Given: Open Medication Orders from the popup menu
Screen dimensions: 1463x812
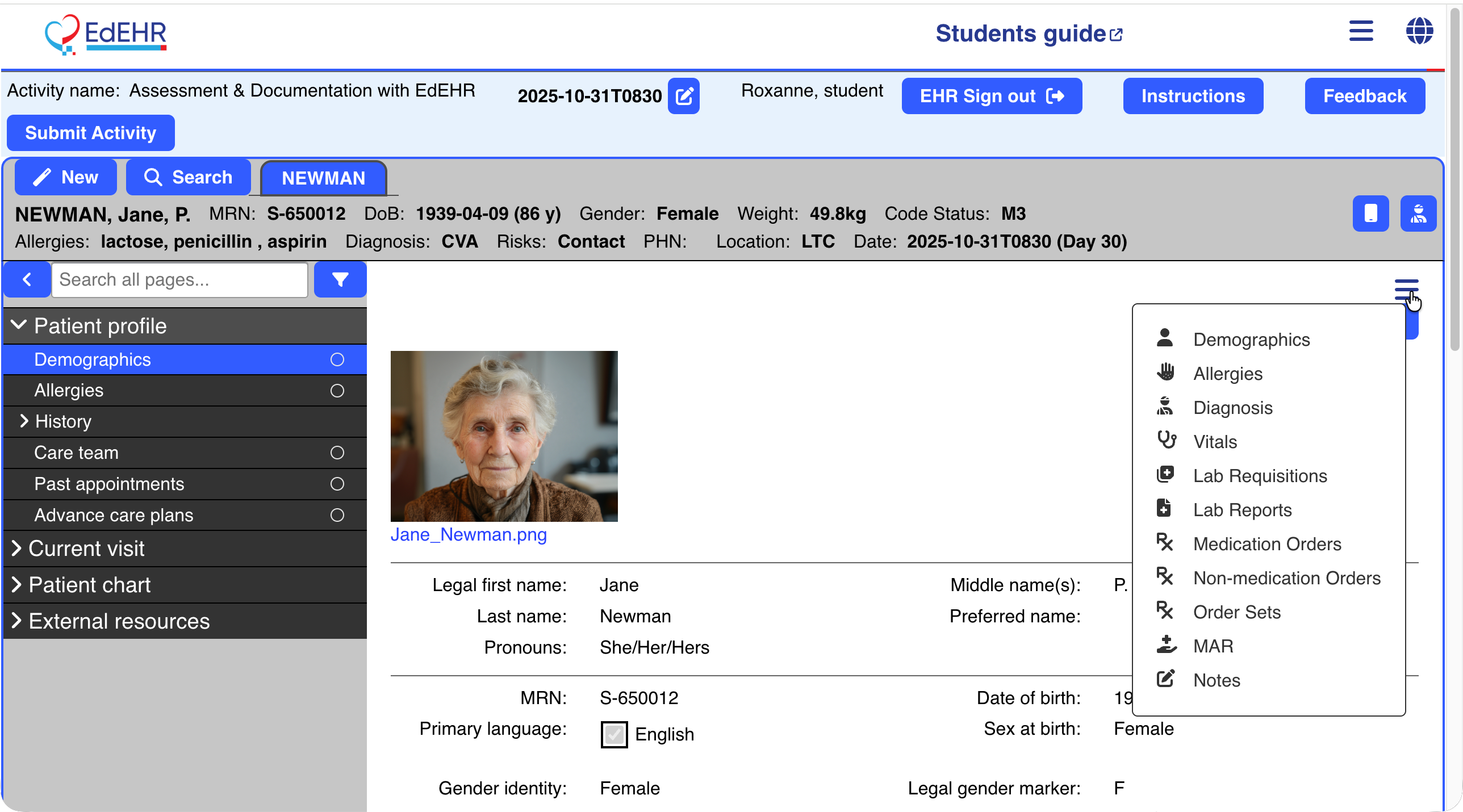Looking at the screenshot, I should tap(1268, 543).
